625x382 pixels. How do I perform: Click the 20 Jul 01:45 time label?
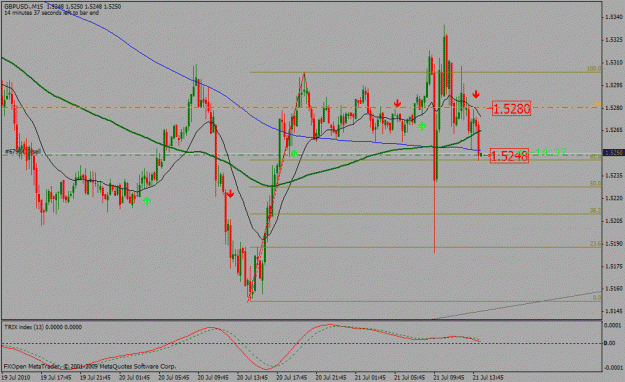(134, 377)
